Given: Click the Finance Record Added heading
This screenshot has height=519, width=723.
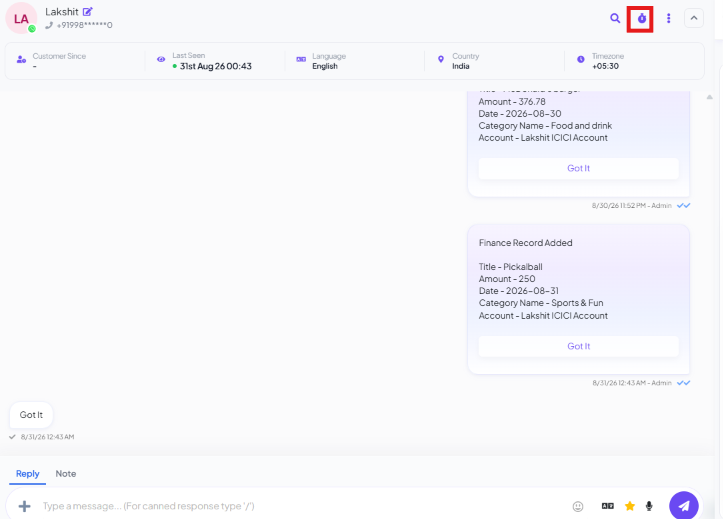Looking at the screenshot, I should 525,243.
